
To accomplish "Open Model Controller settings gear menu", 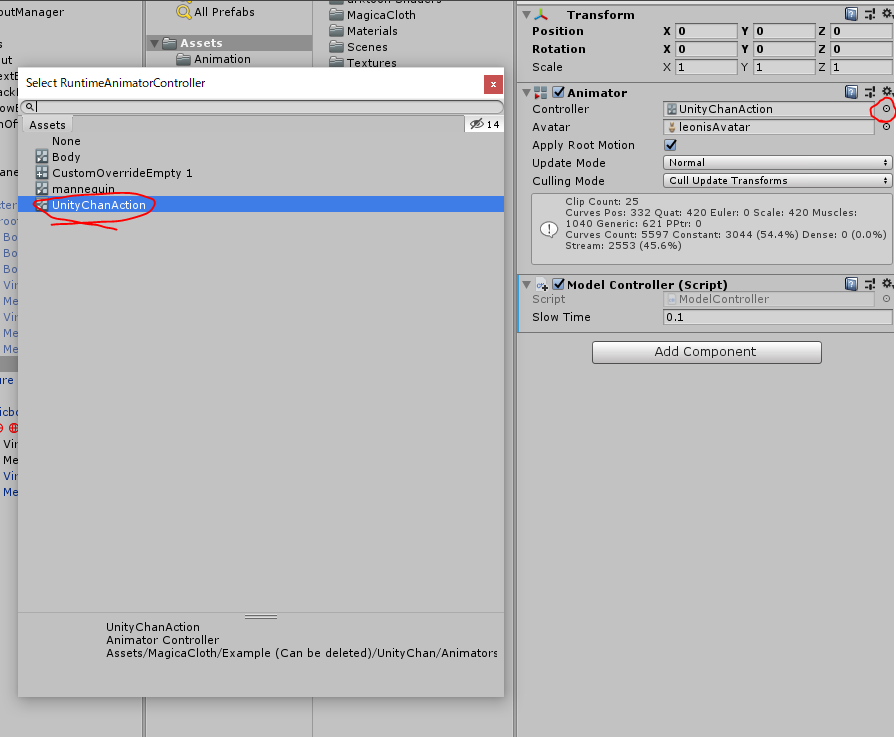I will pos(887,283).
